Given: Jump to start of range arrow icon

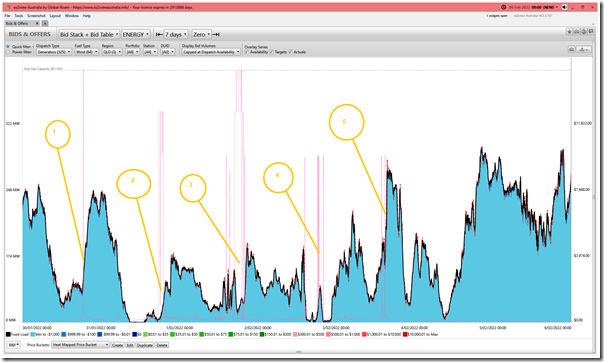Looking at the screenshot, I should click(x=159, y=34).
